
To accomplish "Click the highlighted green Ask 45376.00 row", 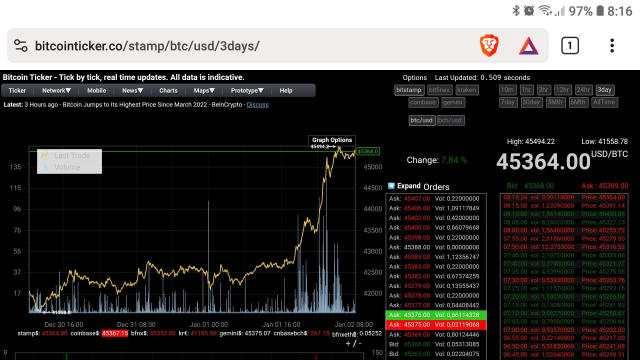I will click(x=436, y=315).
